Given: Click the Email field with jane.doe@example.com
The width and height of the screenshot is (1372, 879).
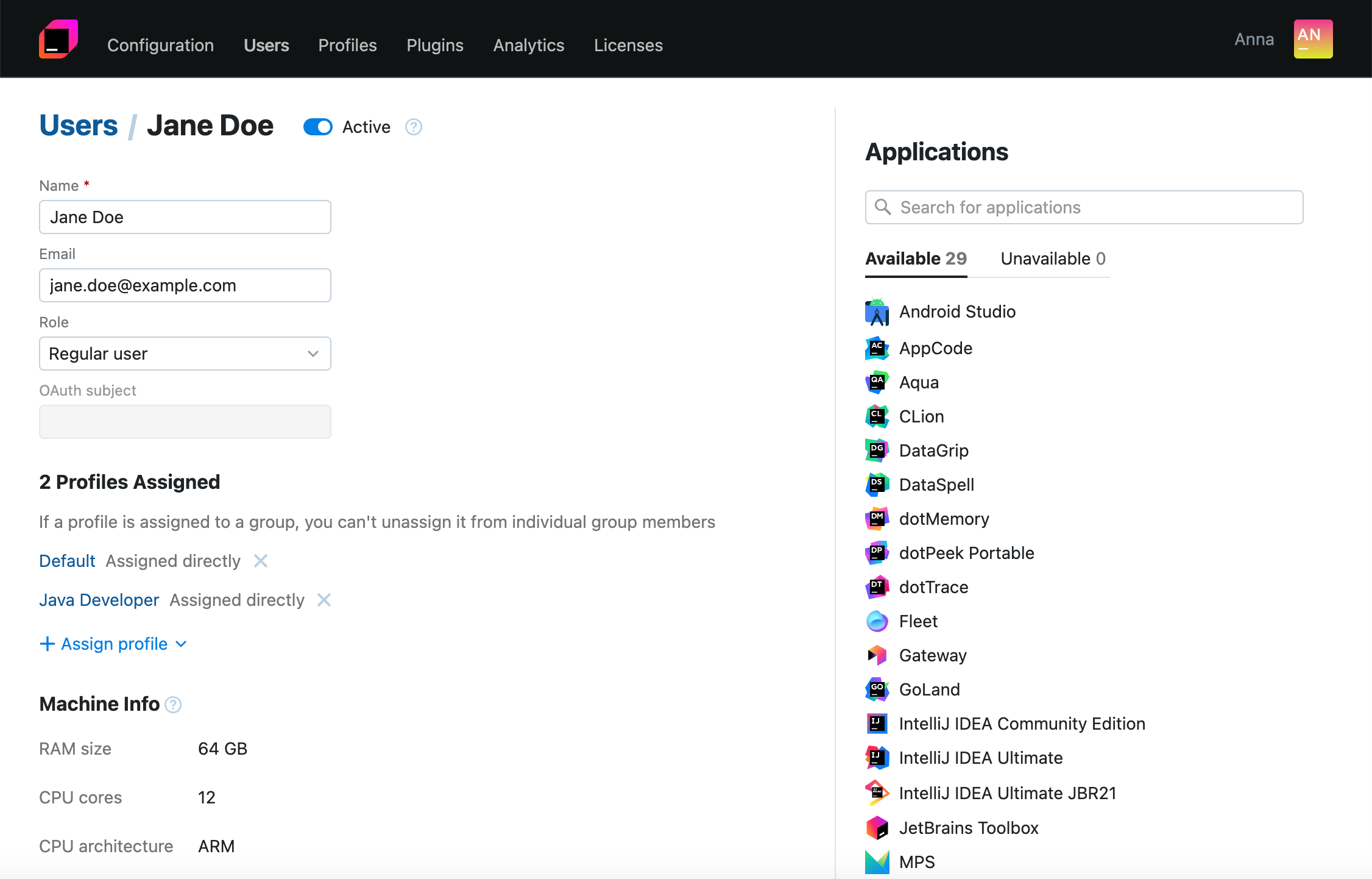Looking at the screenshot, I should [185, 285].
